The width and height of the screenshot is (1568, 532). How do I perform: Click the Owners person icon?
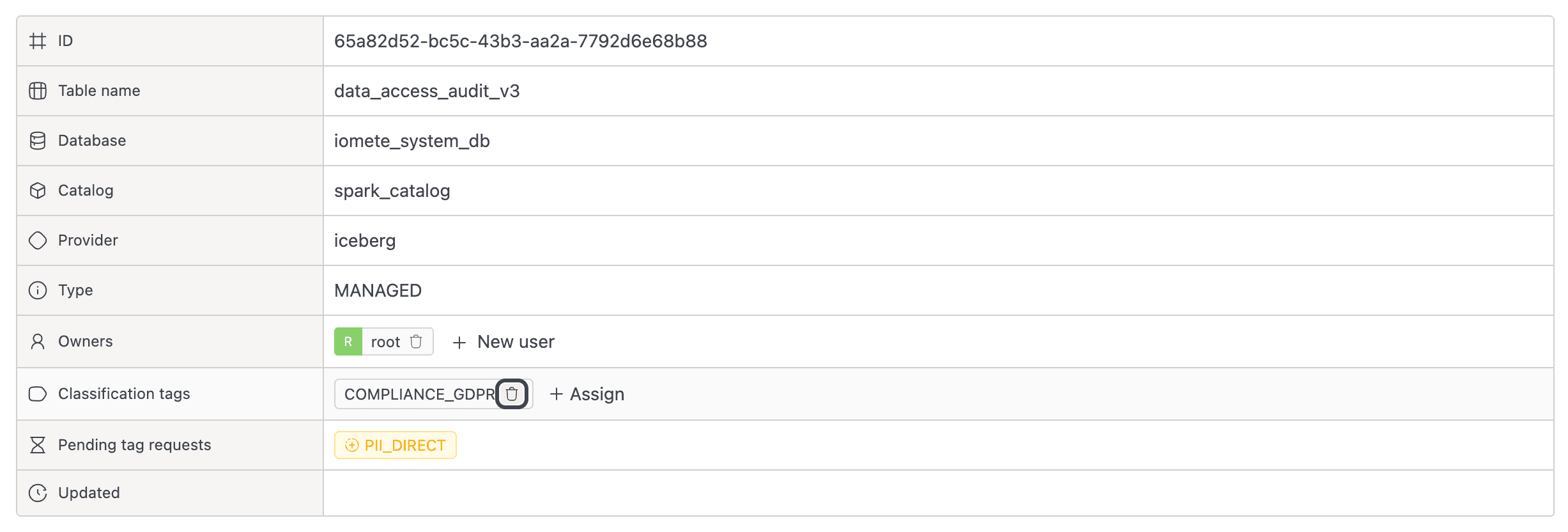[x=38, y=341]
